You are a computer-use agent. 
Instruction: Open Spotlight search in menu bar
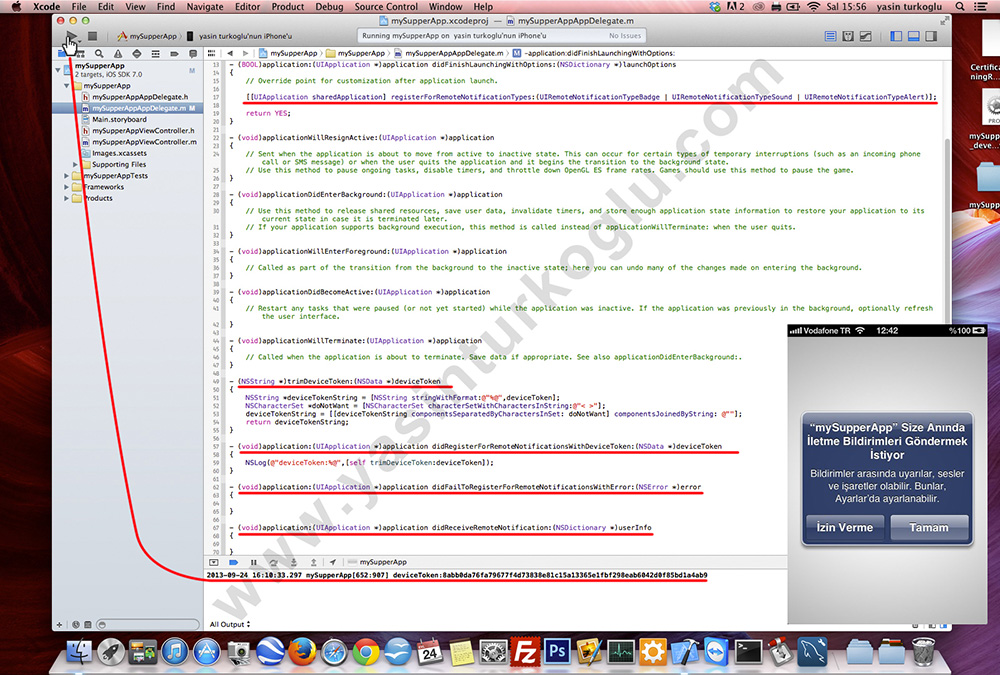(x=960, y=6)
